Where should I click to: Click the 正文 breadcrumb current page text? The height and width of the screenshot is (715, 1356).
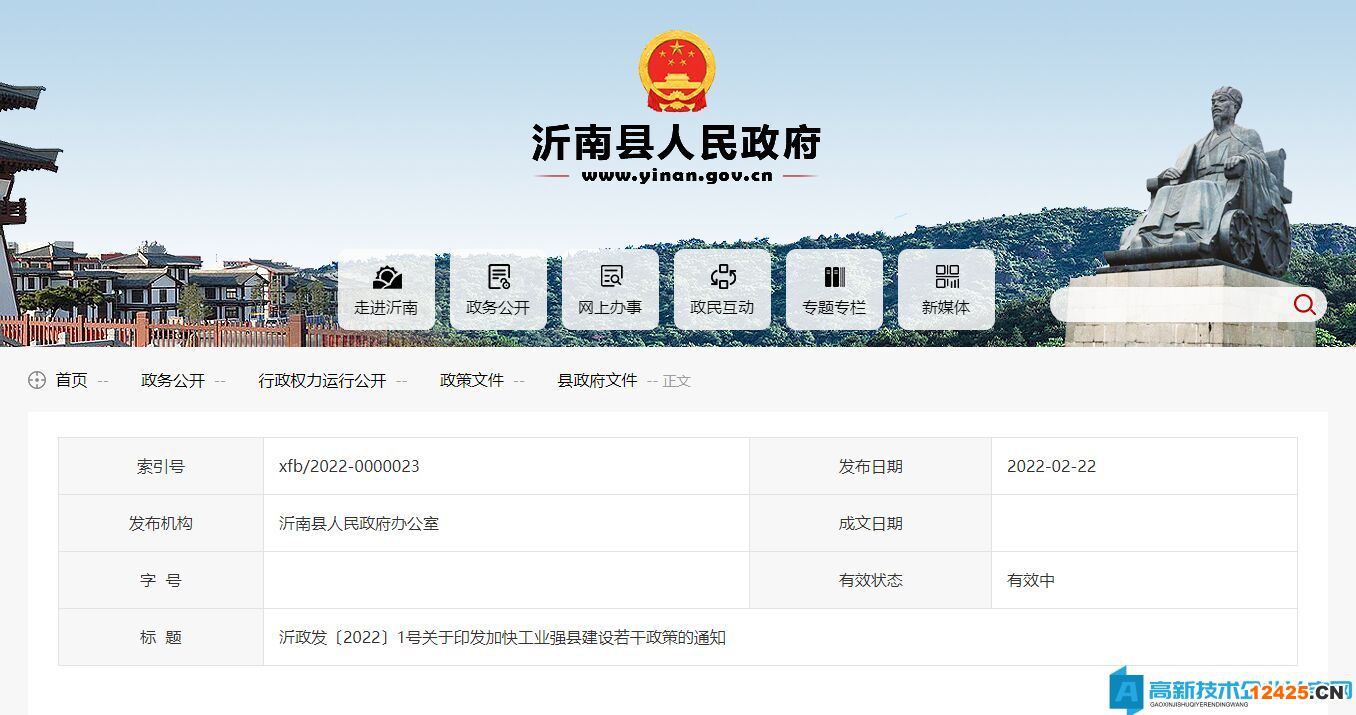(677, 381)
